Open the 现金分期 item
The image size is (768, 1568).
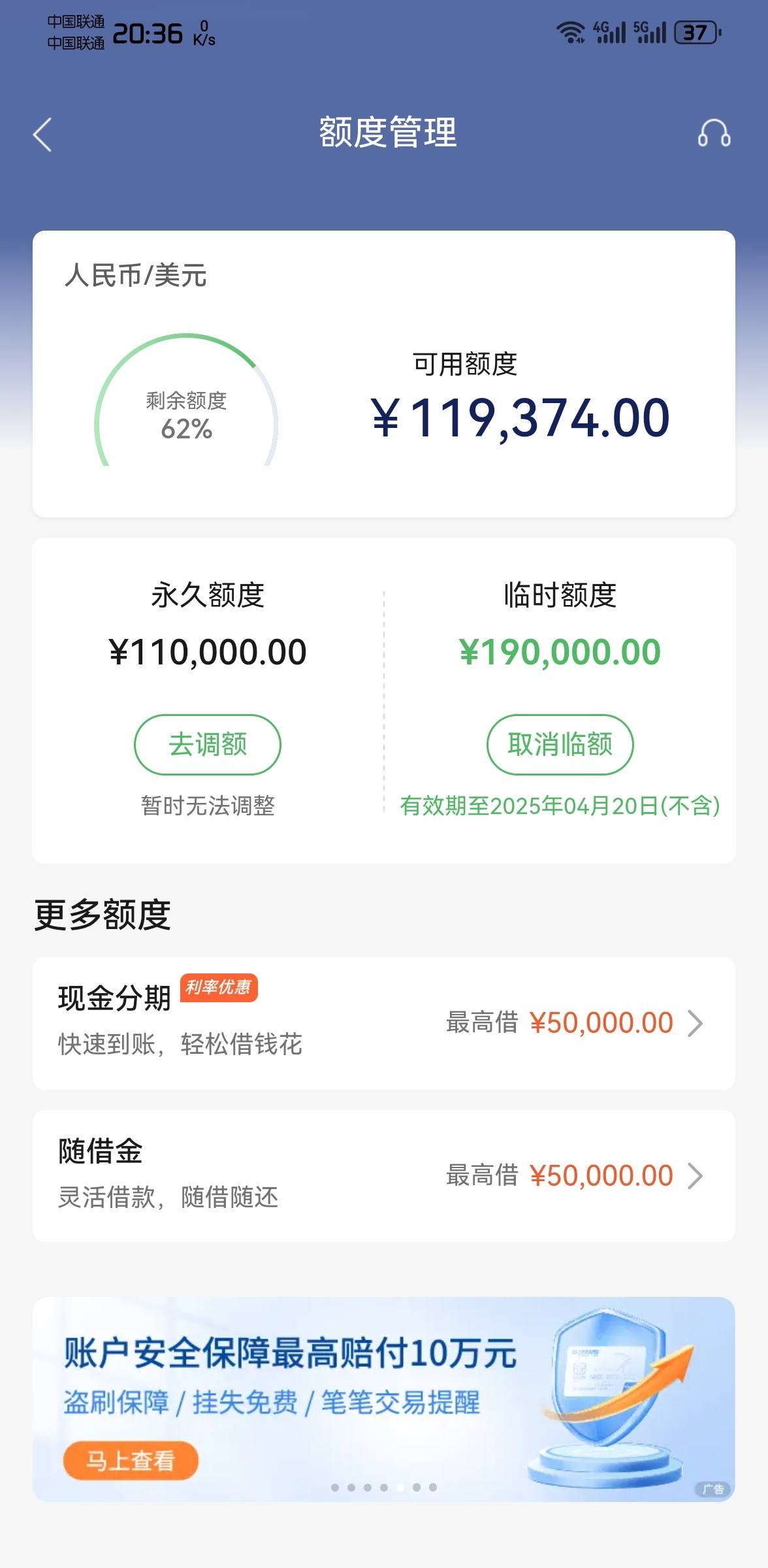tap(384, 1023)
